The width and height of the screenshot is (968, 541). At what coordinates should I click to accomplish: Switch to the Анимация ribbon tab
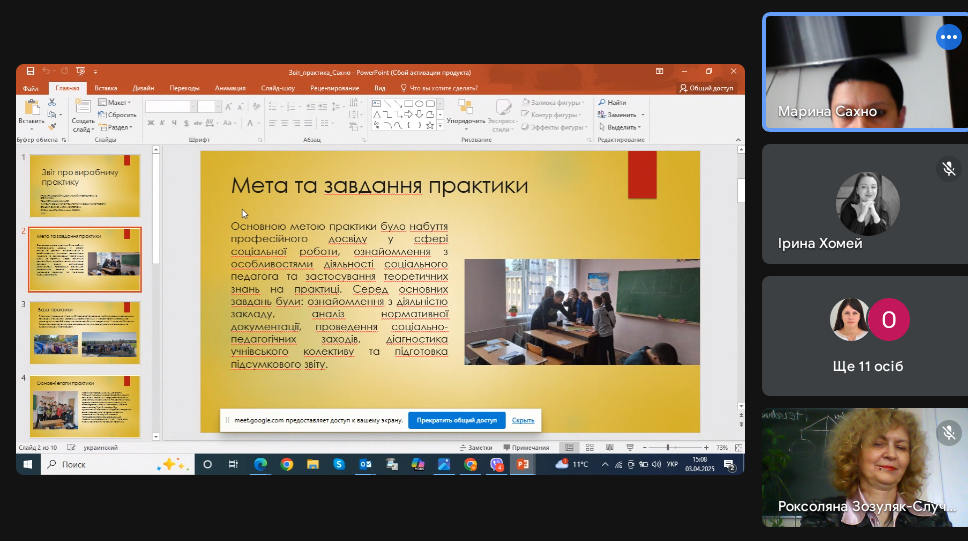230,88
